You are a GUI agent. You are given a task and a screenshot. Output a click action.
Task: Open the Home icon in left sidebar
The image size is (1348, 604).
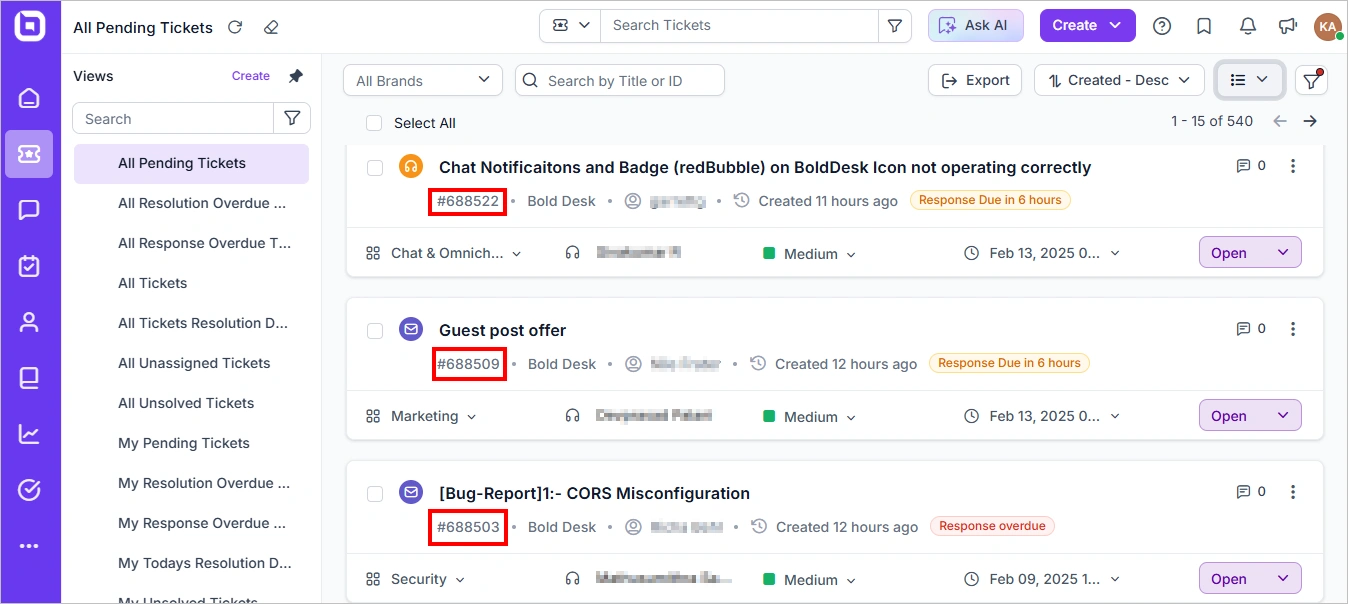click(29, 98)
